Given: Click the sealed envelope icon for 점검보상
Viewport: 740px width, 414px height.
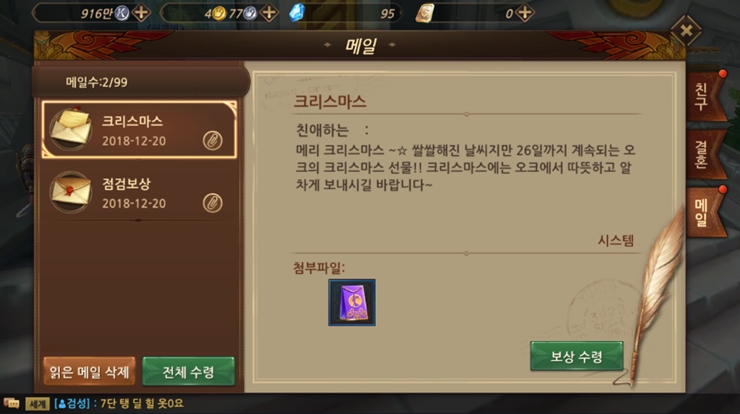Looking at the screenshot, I should (x=71, y=191).
